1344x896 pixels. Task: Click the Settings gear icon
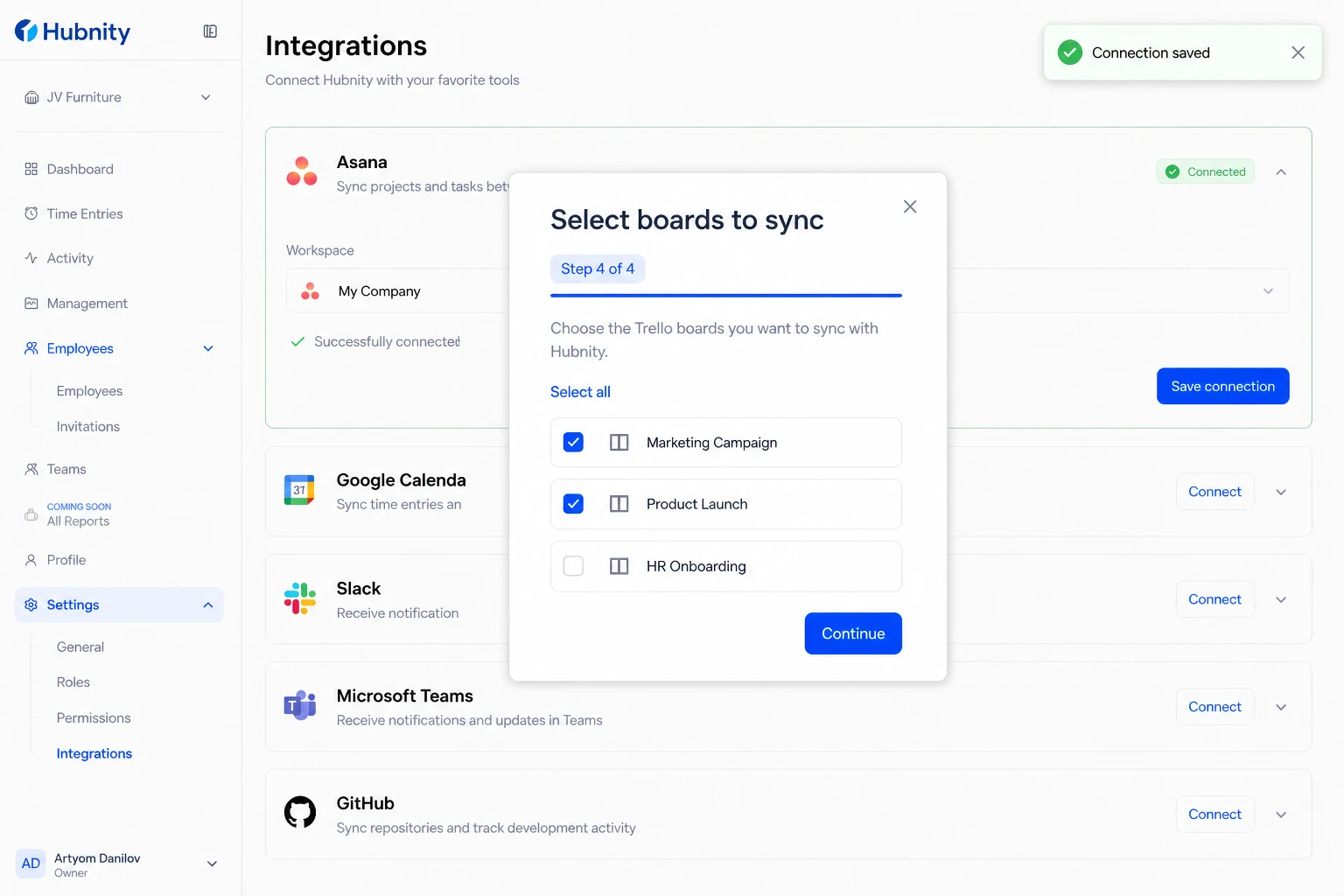pyautogui.click(x=31, y=605)
